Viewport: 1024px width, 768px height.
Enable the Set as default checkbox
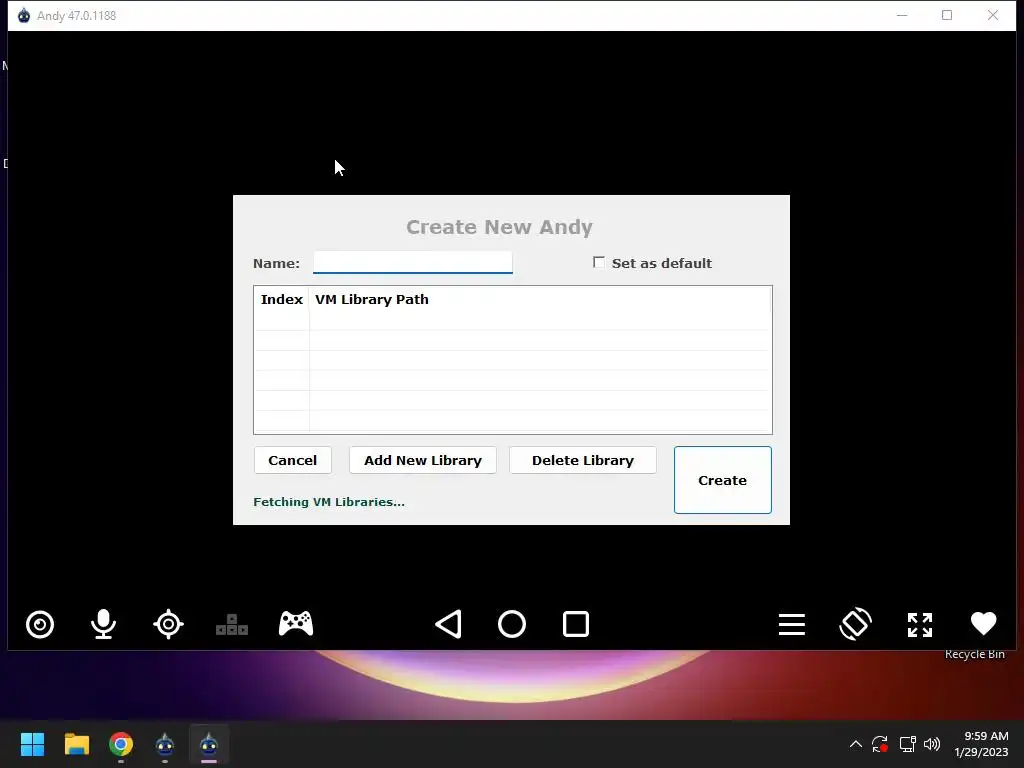[x=599, y=262]
